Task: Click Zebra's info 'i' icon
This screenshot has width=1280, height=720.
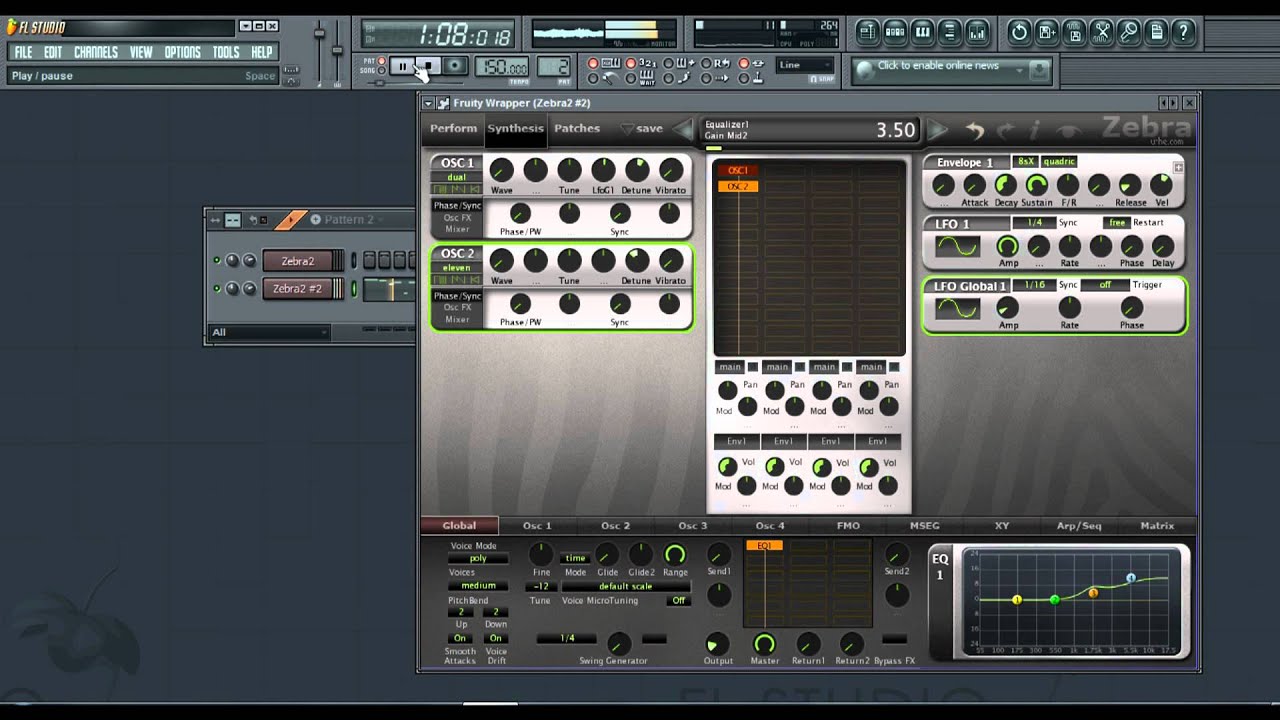Action: tap(1035, 130)
